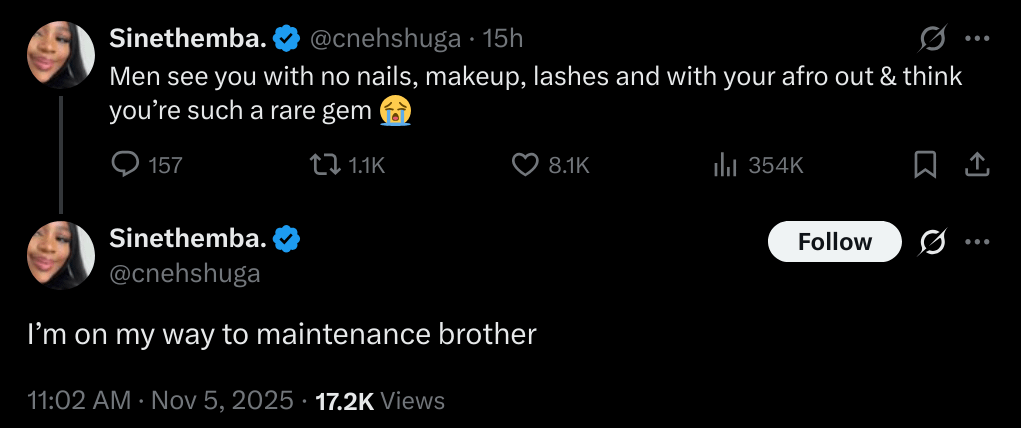Screen dimensions: 1021x428
Task: Open the 15h timestamp link
Action: pyautogui.click(x=503, y=39)
